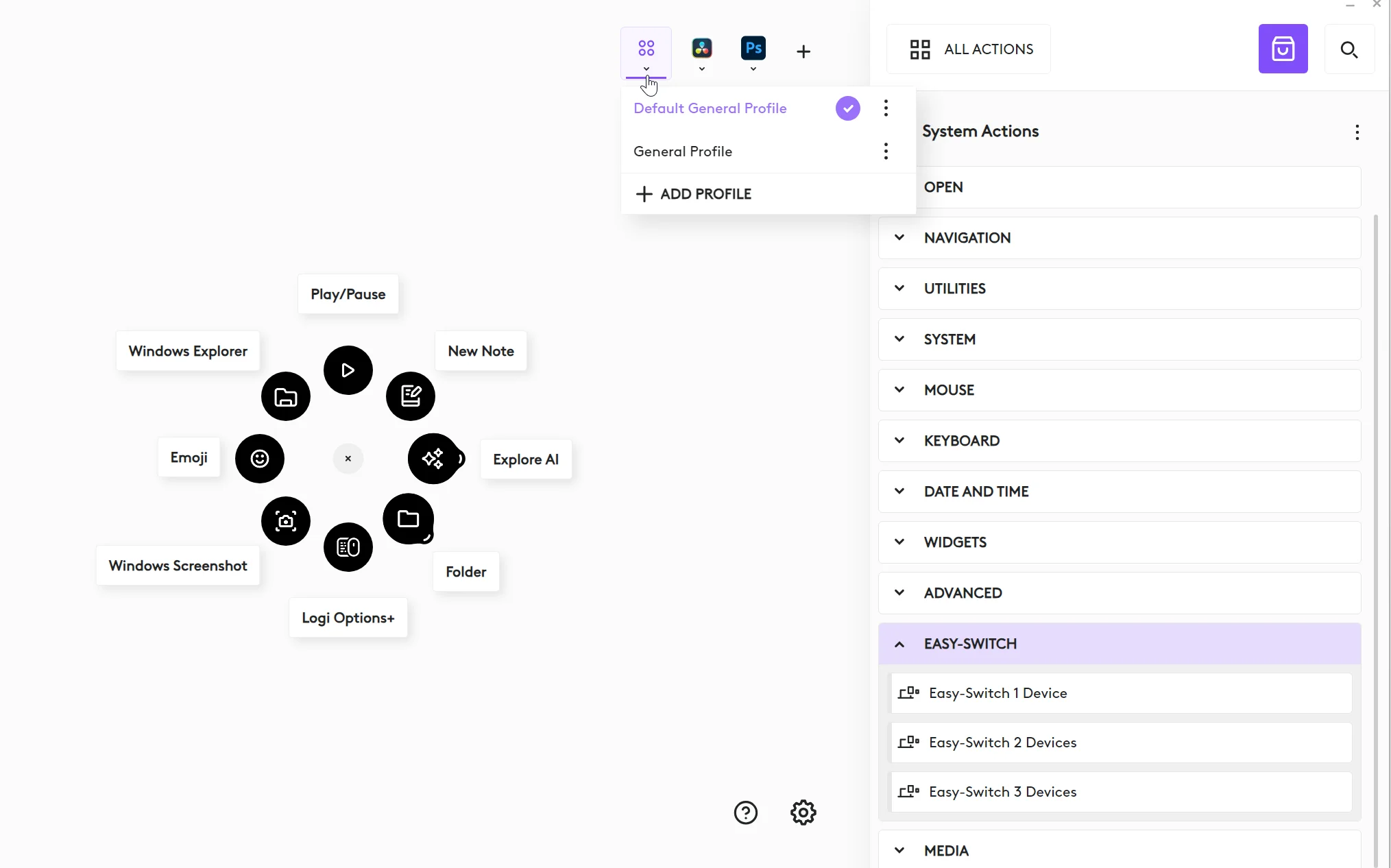Click the Explore AI sparkle icon
Viewport: 1391px width, 868px height.
coord(433,459)
